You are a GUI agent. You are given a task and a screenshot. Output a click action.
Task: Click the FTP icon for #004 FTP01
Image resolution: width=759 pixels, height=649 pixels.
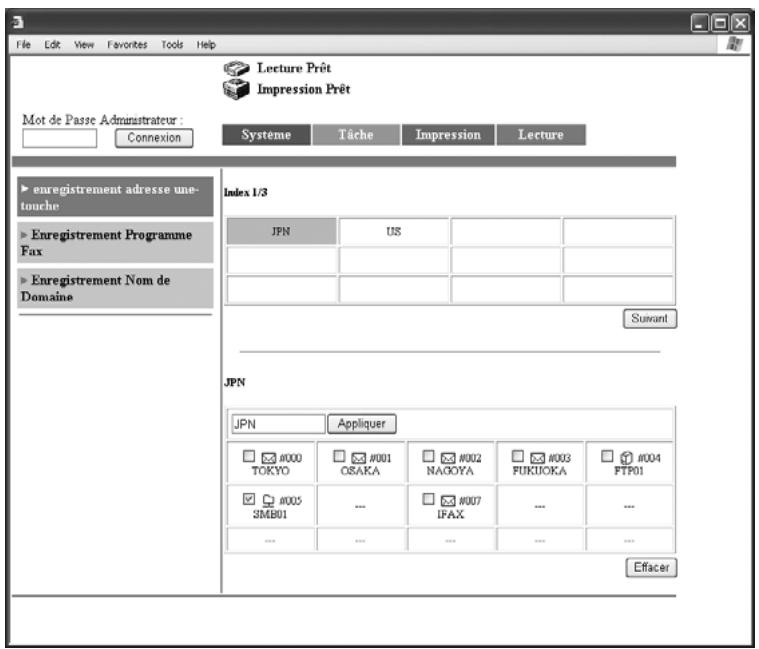(x=626, y=457)
